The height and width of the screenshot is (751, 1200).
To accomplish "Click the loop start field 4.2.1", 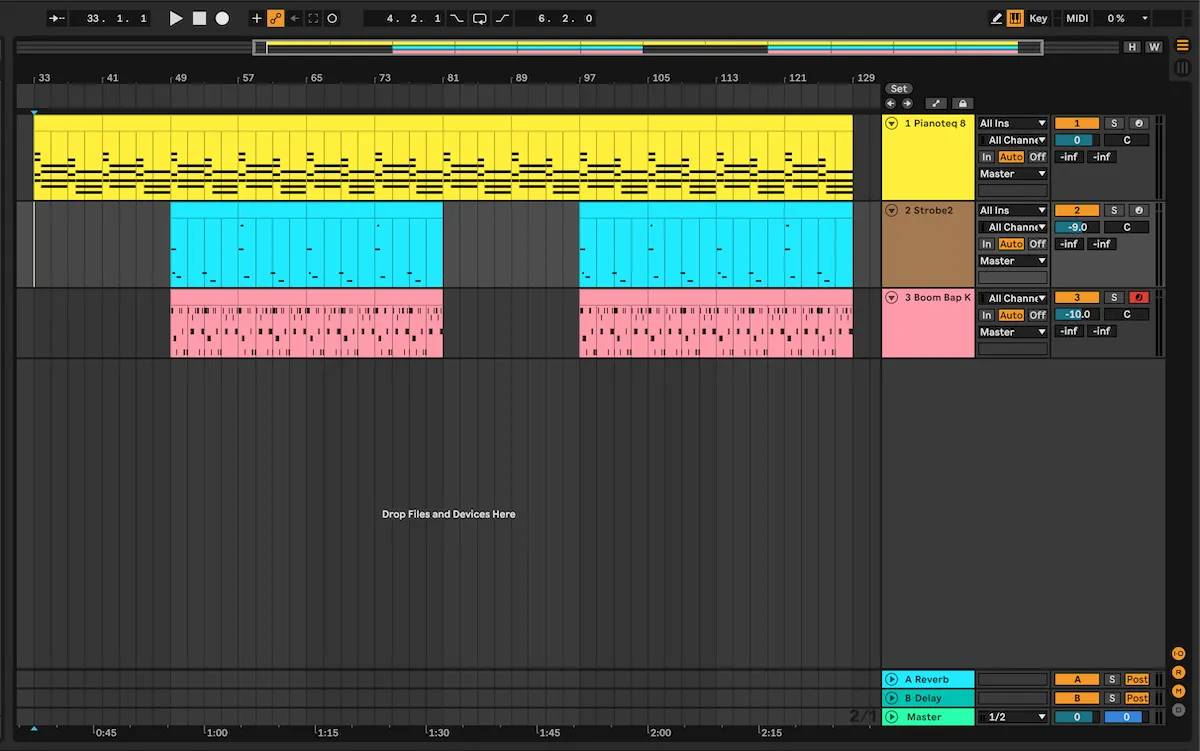I will (x=403, y=18).
